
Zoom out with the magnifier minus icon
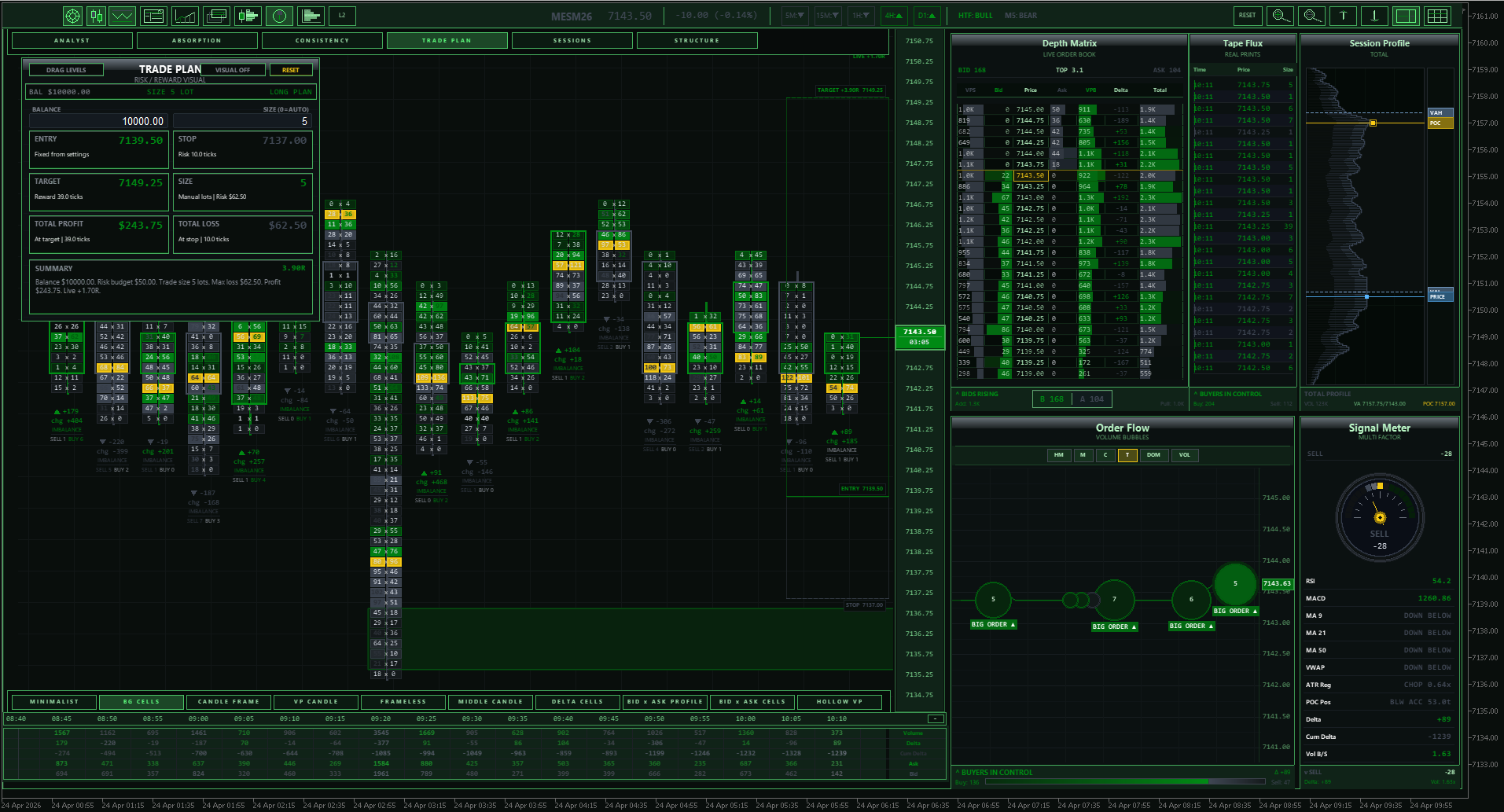(1311, 16)
